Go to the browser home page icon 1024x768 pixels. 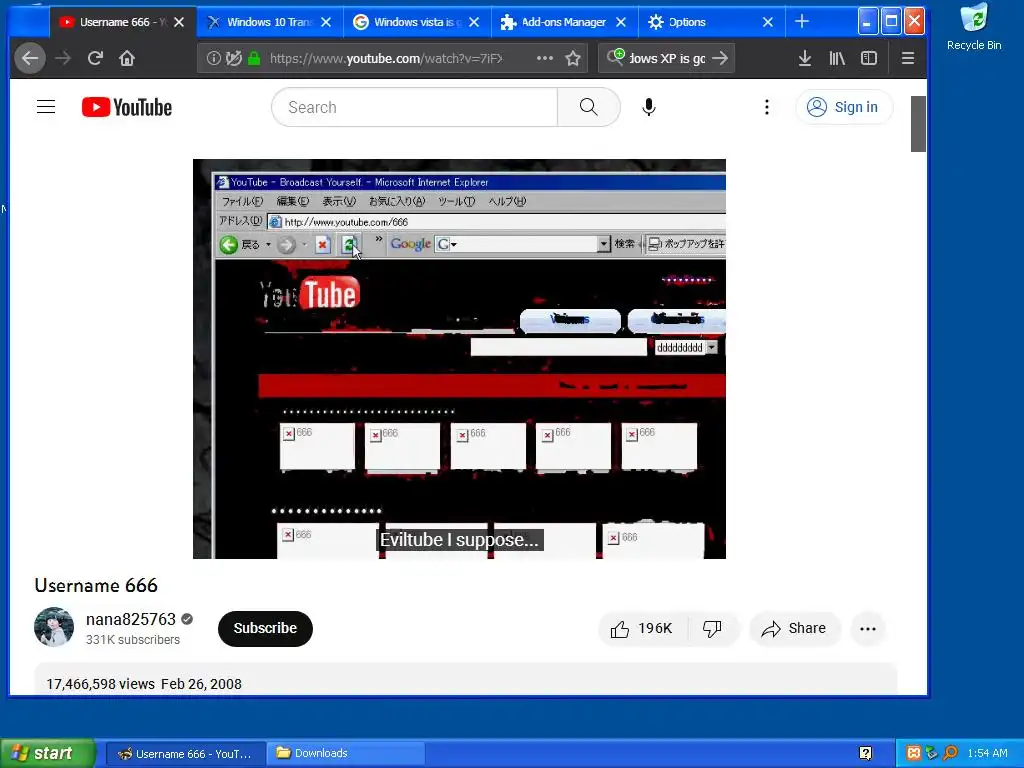coord(127,59)
